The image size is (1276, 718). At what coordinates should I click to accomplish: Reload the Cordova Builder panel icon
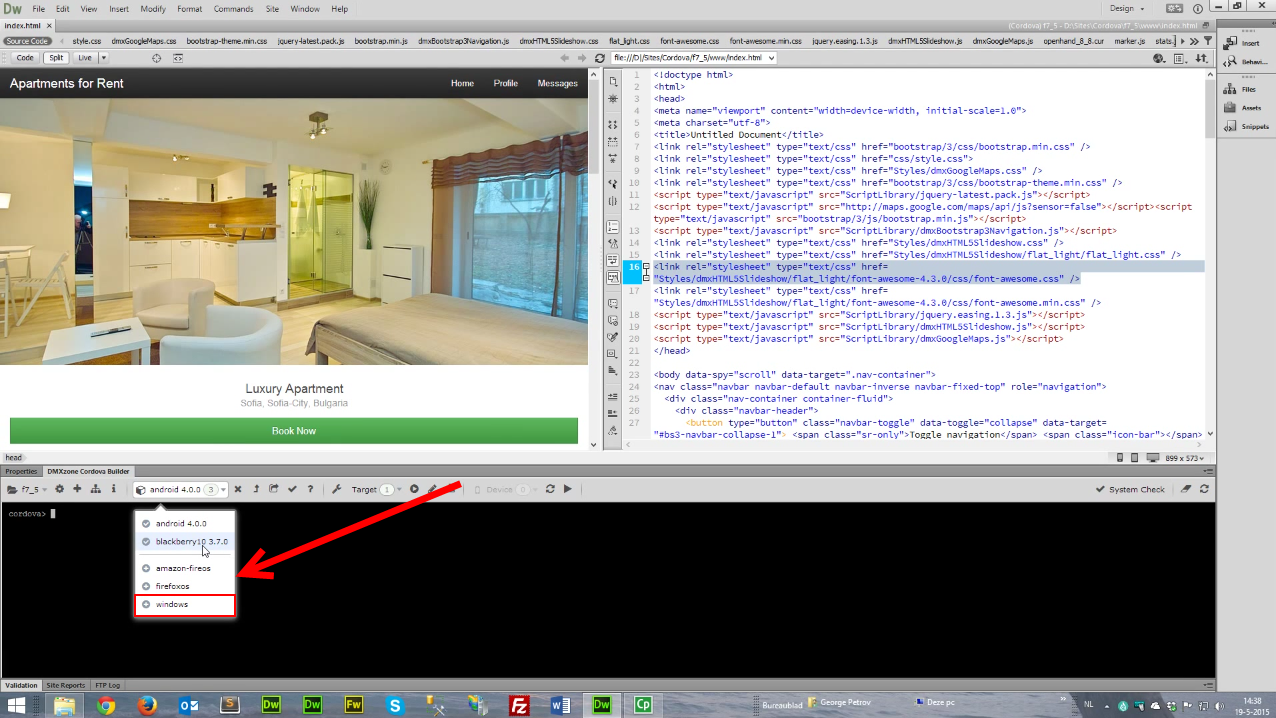(x=1205, y=489)
